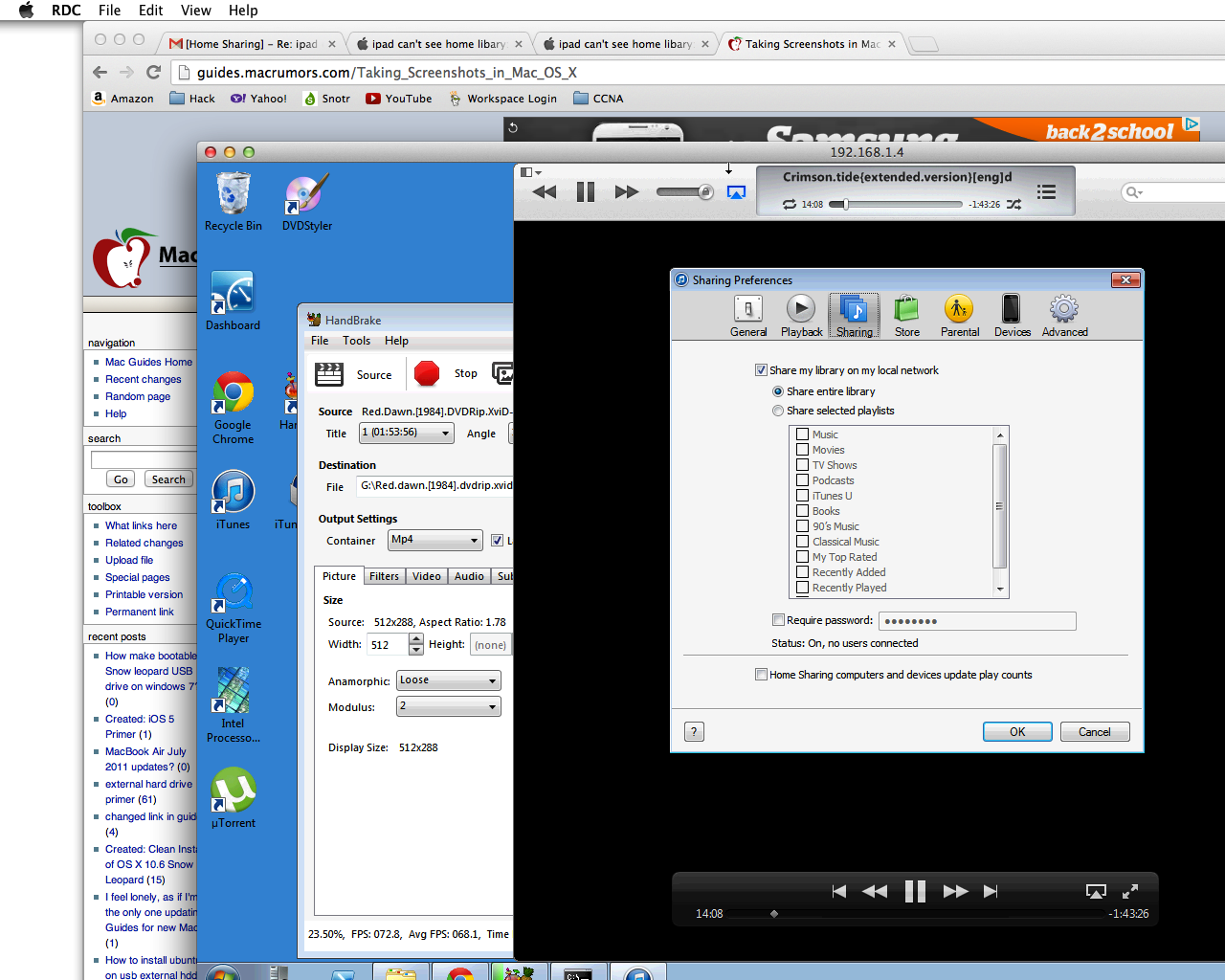Check the Podcasts playlist checkbox
The height and width of the screenshot is (980, 1225).
click(803, 480)
